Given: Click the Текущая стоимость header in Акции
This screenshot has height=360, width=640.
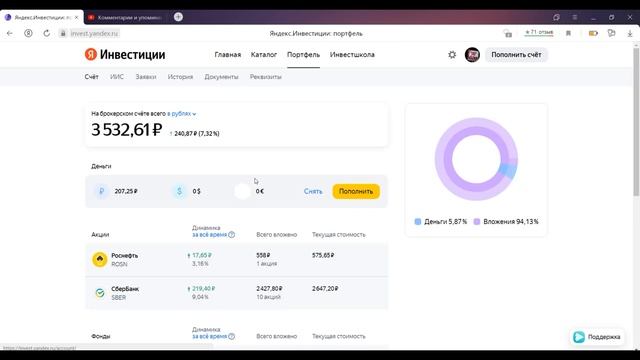Looking at the screenshot, I should click(339, 235).
